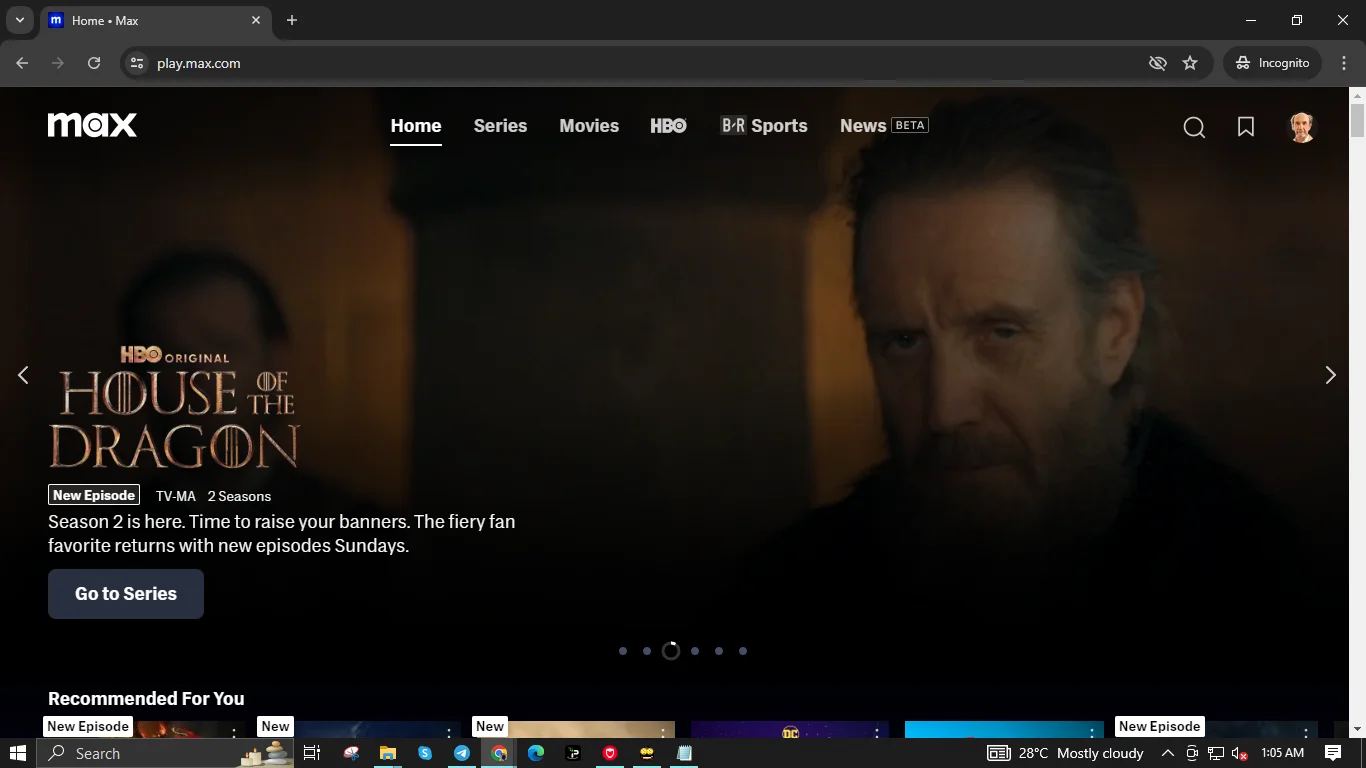
Task: Open the profile avatar menu
Action: [1301, 127]
